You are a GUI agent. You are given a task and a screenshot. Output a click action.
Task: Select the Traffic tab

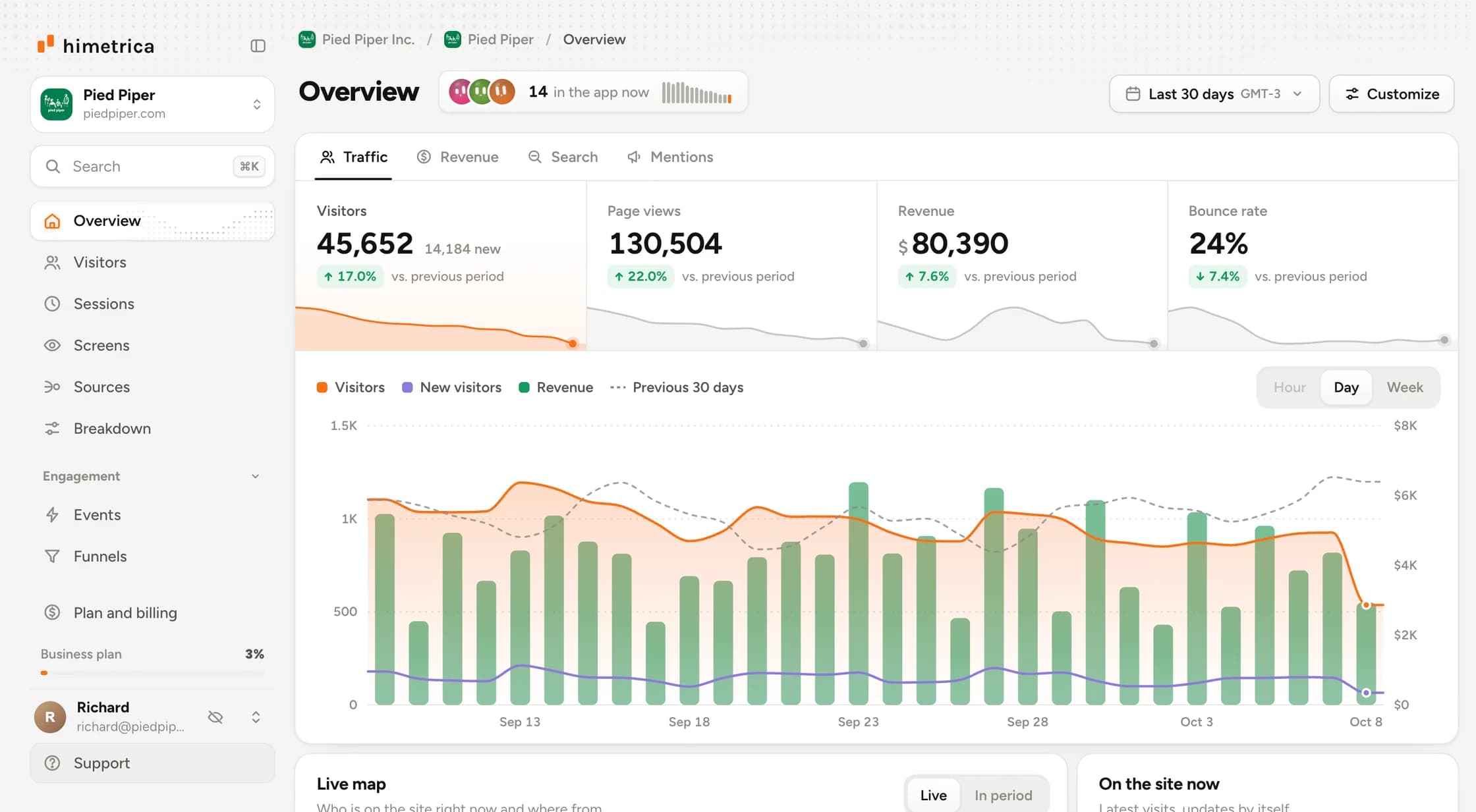[354, 157]
